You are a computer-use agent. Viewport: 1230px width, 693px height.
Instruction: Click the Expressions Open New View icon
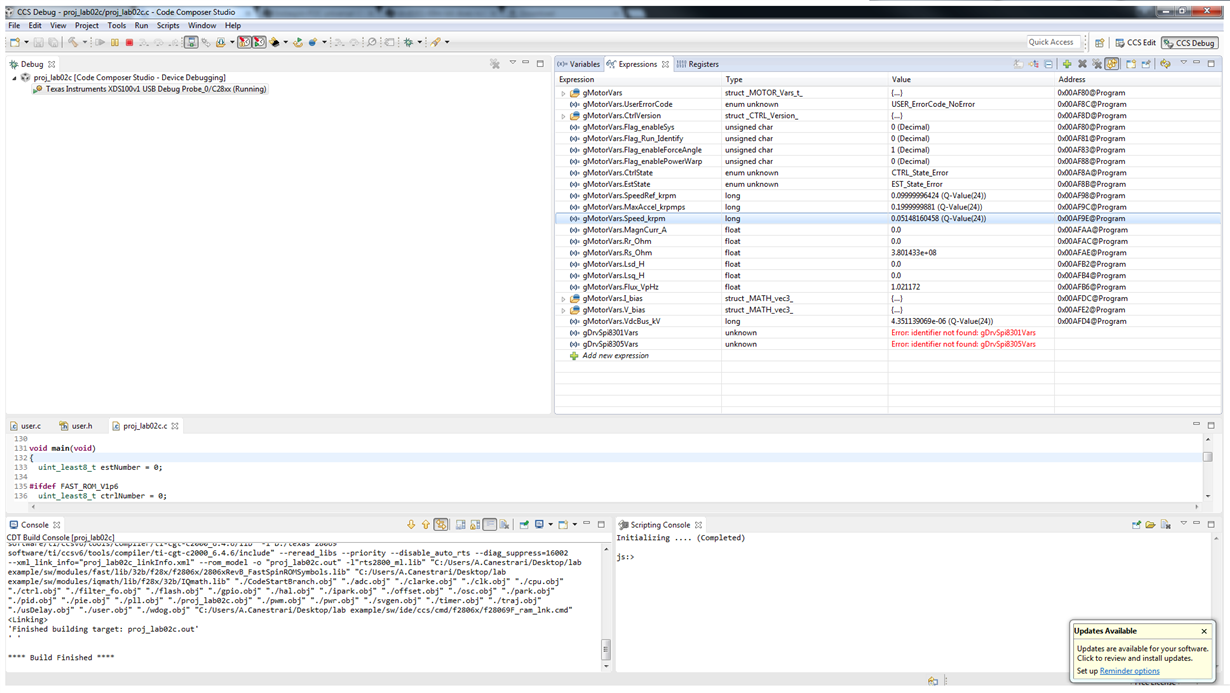1131,64
